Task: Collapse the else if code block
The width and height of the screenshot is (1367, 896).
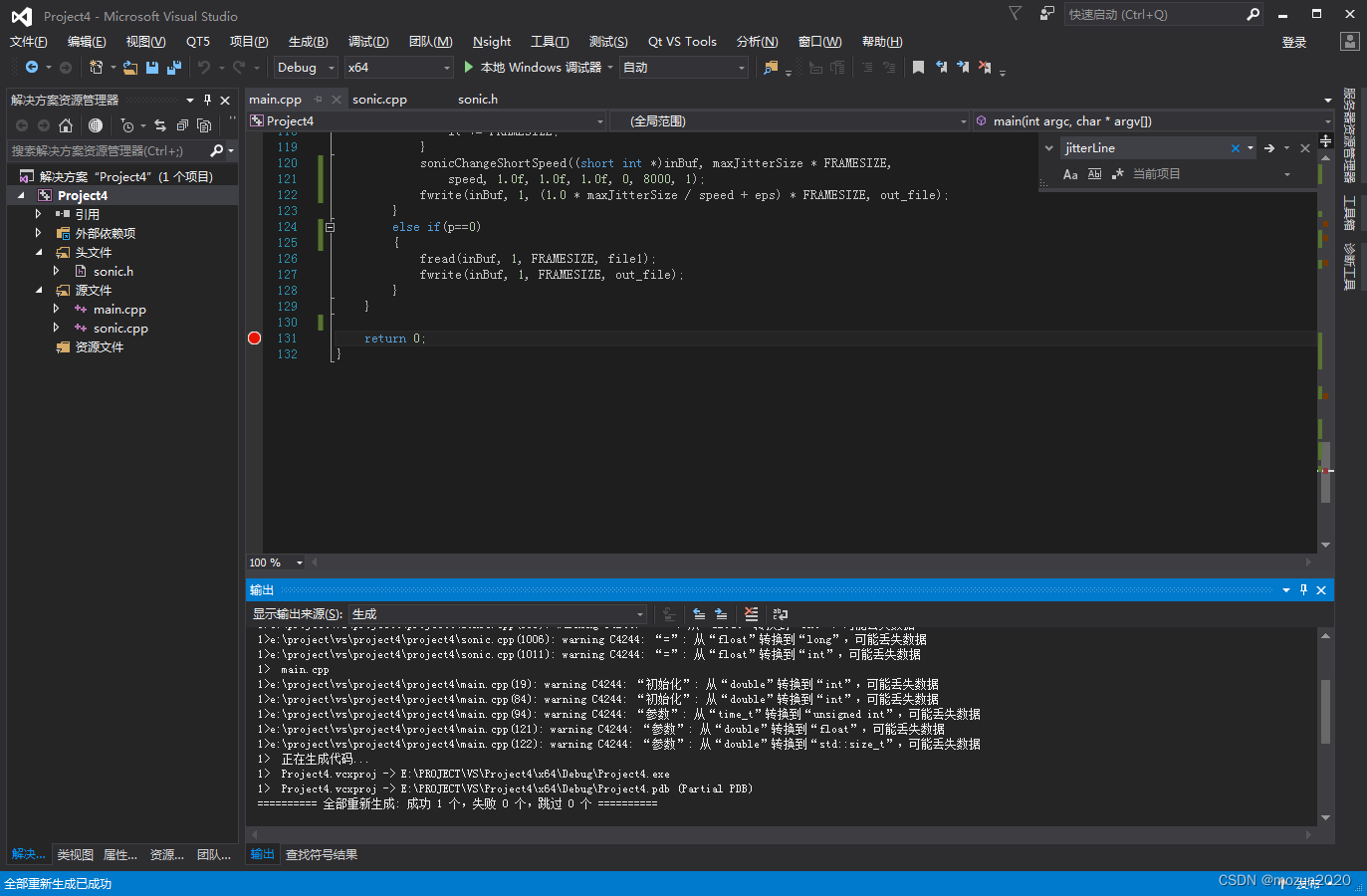Action: [x=330, y=227]
